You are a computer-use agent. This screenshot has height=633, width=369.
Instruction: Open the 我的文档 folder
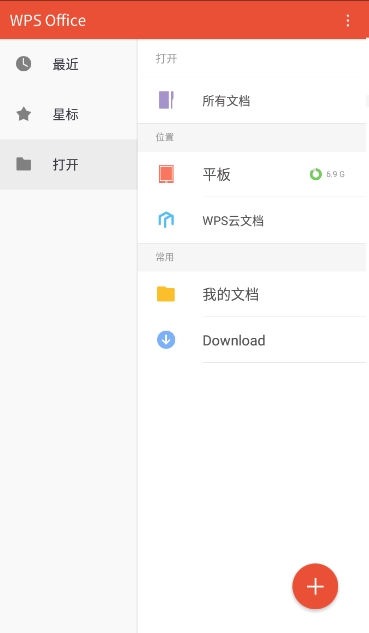252,294
